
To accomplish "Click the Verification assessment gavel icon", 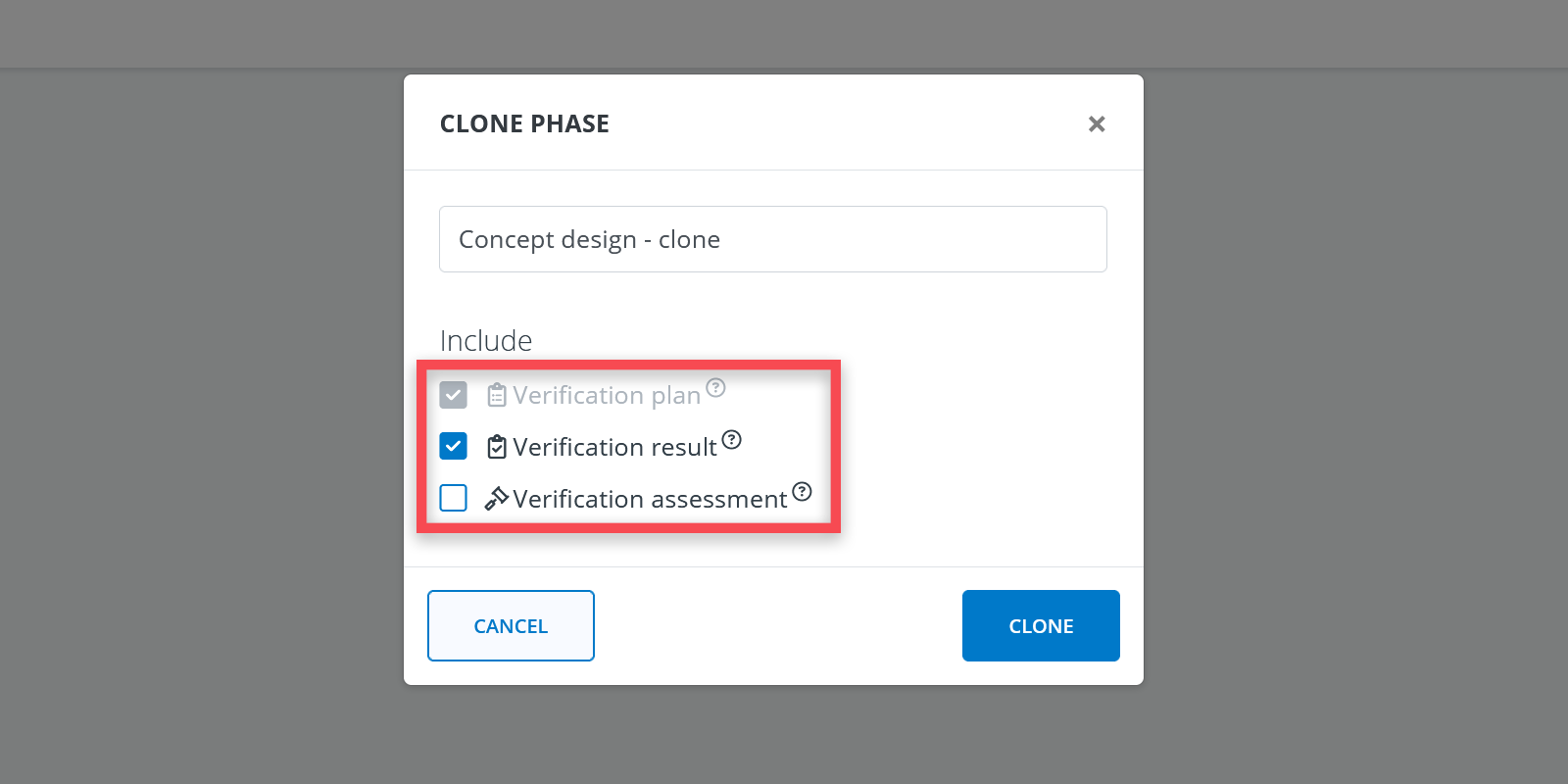I will click(x=497, y=498).
